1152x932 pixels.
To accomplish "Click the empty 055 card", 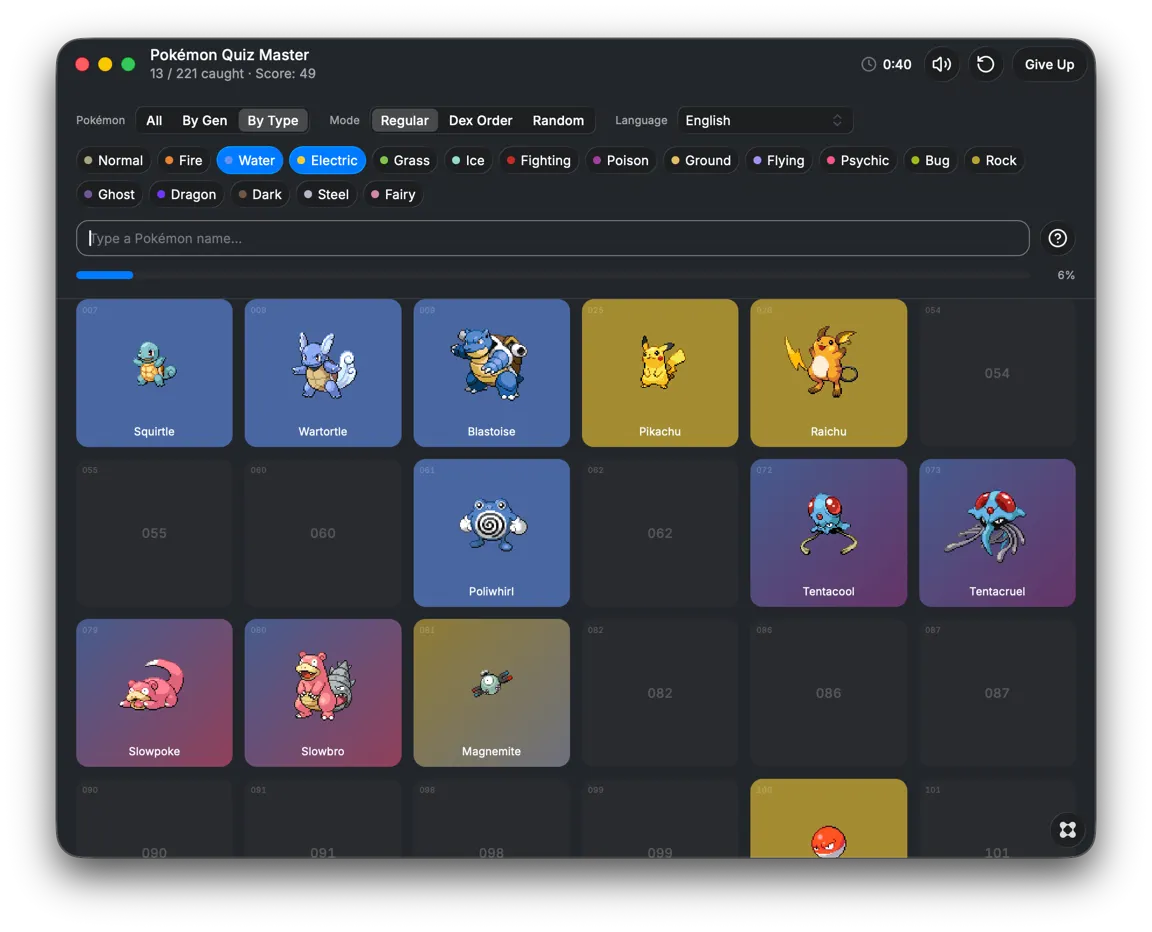I will [154, 532].
